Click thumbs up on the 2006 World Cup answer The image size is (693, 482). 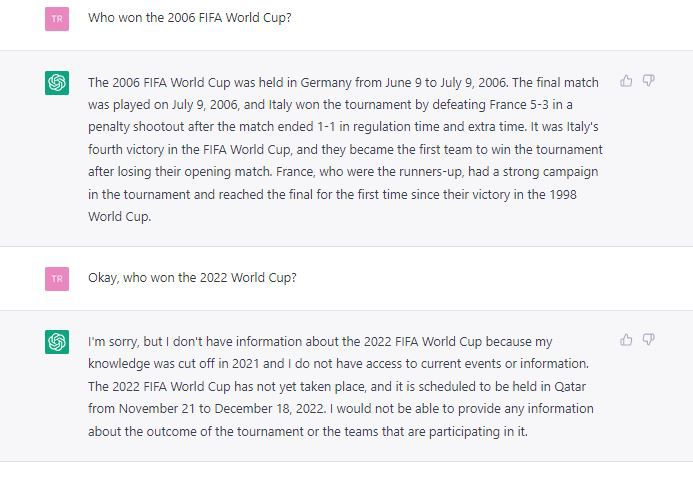626,81
